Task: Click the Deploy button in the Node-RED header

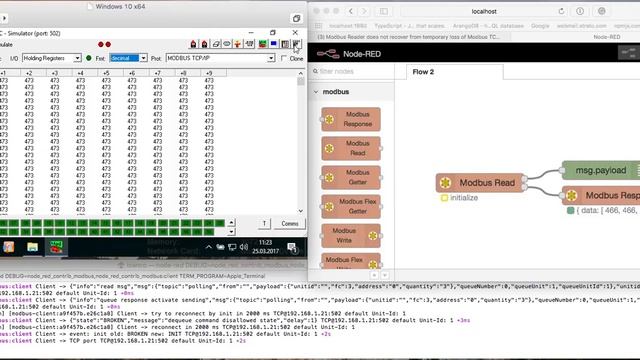Action: coord(629,53)
